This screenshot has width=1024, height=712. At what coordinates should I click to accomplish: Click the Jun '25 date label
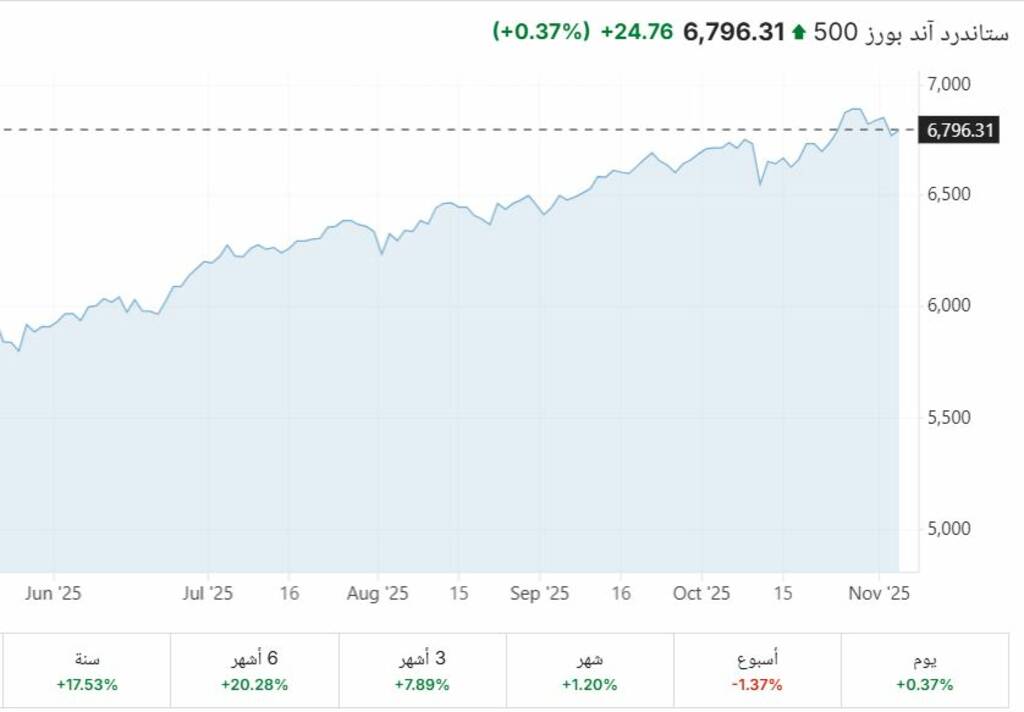tap(53, 593)
